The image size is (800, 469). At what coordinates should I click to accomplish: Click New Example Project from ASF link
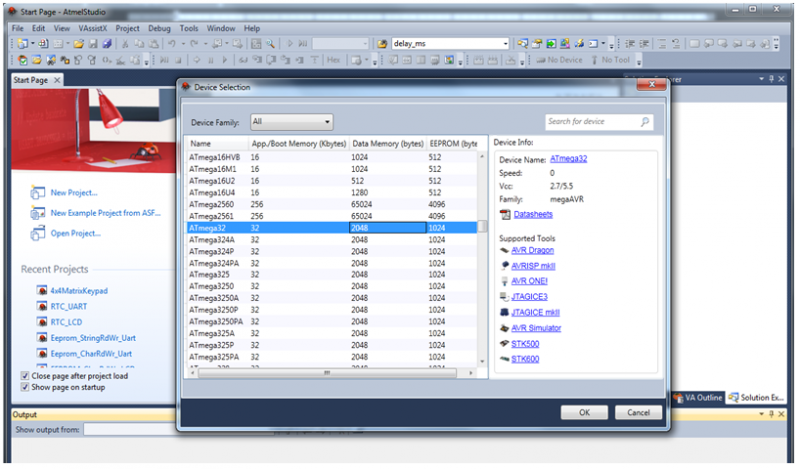[105, 213]
